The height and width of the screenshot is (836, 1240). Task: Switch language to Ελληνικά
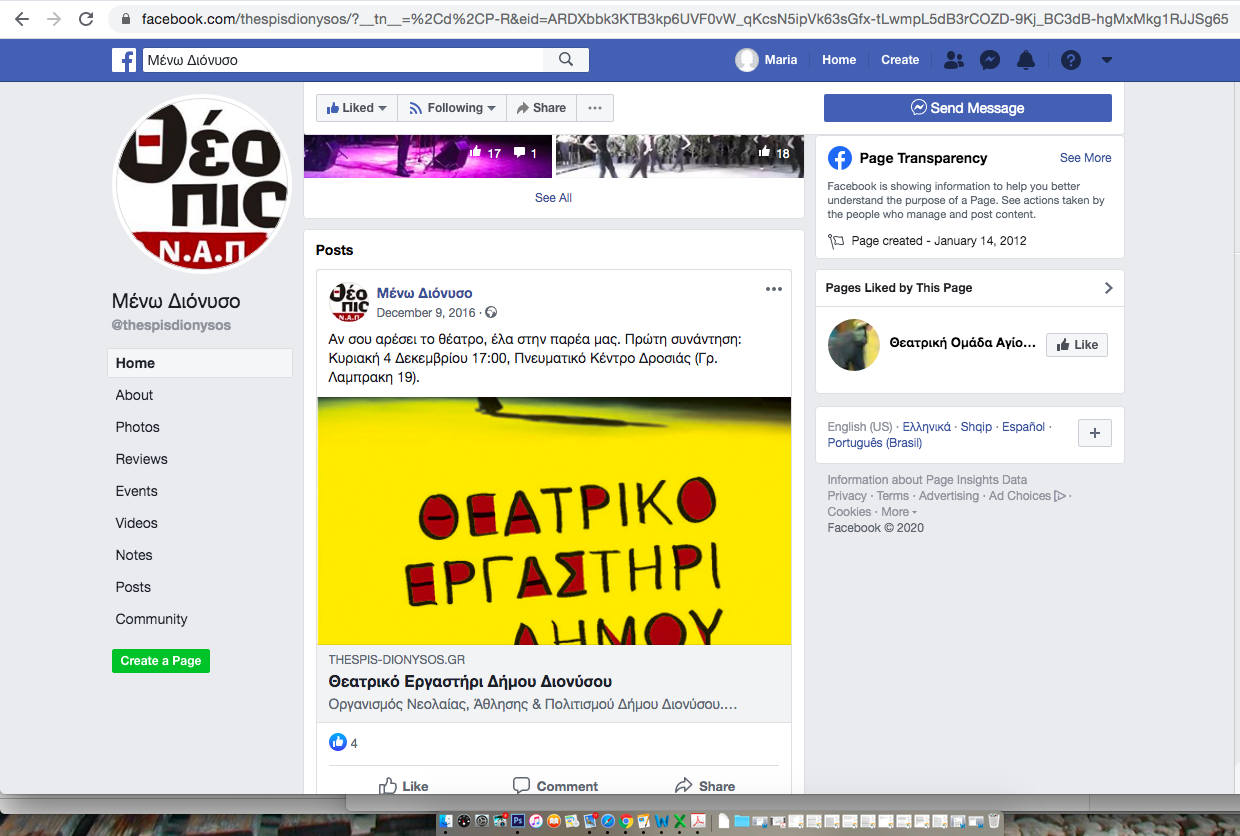[927, 427]
